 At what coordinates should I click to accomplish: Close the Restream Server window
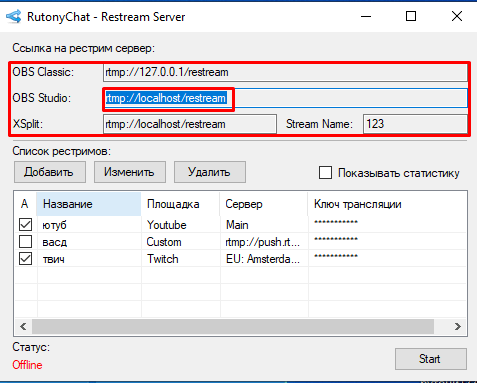[457, 16]
